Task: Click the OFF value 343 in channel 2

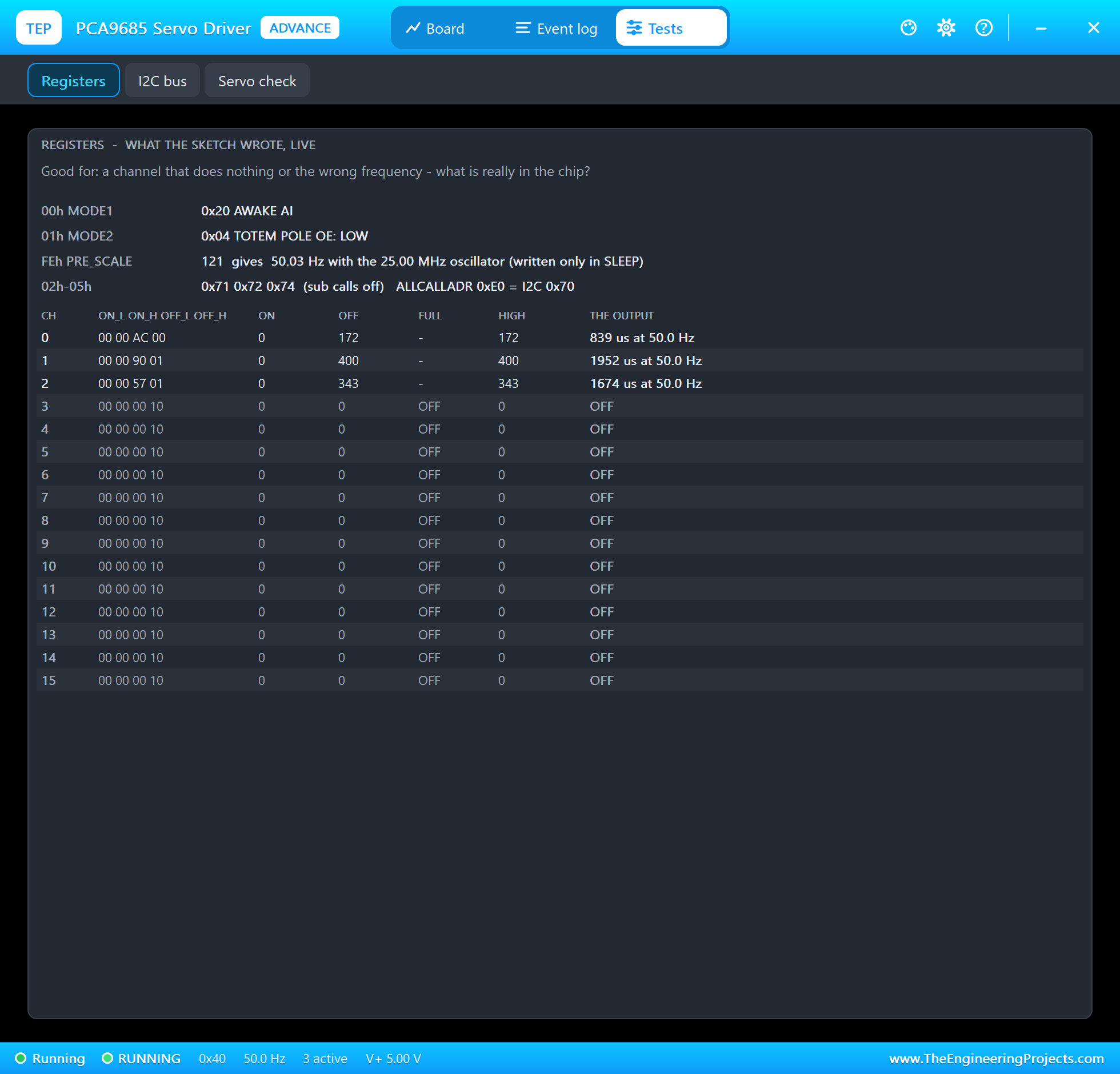Action: point(349,383)
